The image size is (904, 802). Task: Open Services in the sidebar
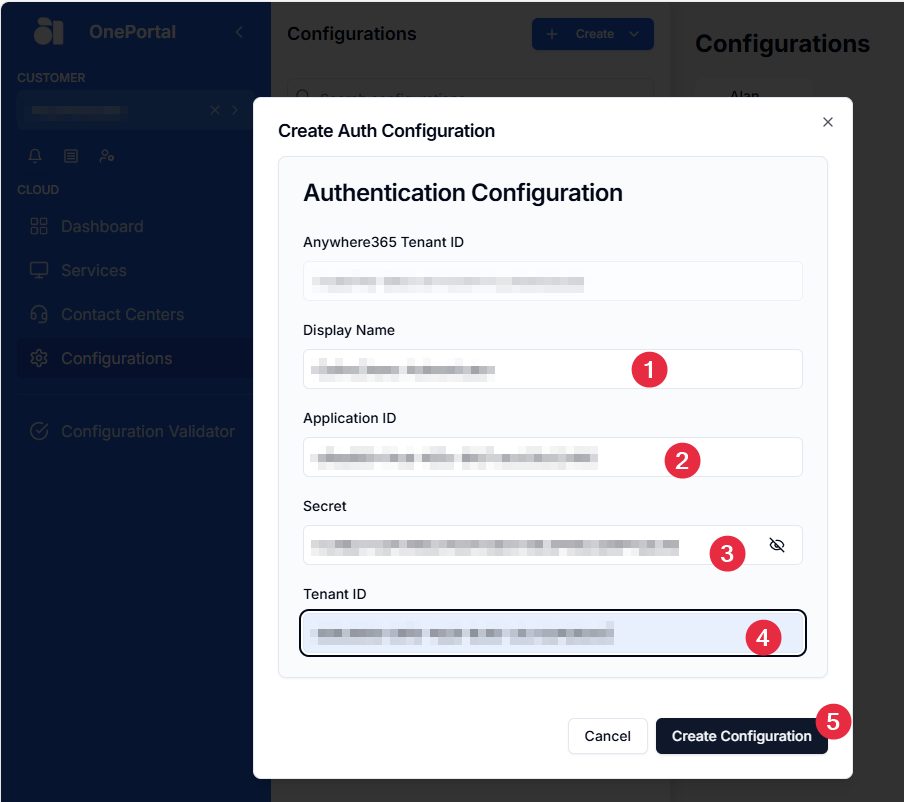click(x=135, y=270)
